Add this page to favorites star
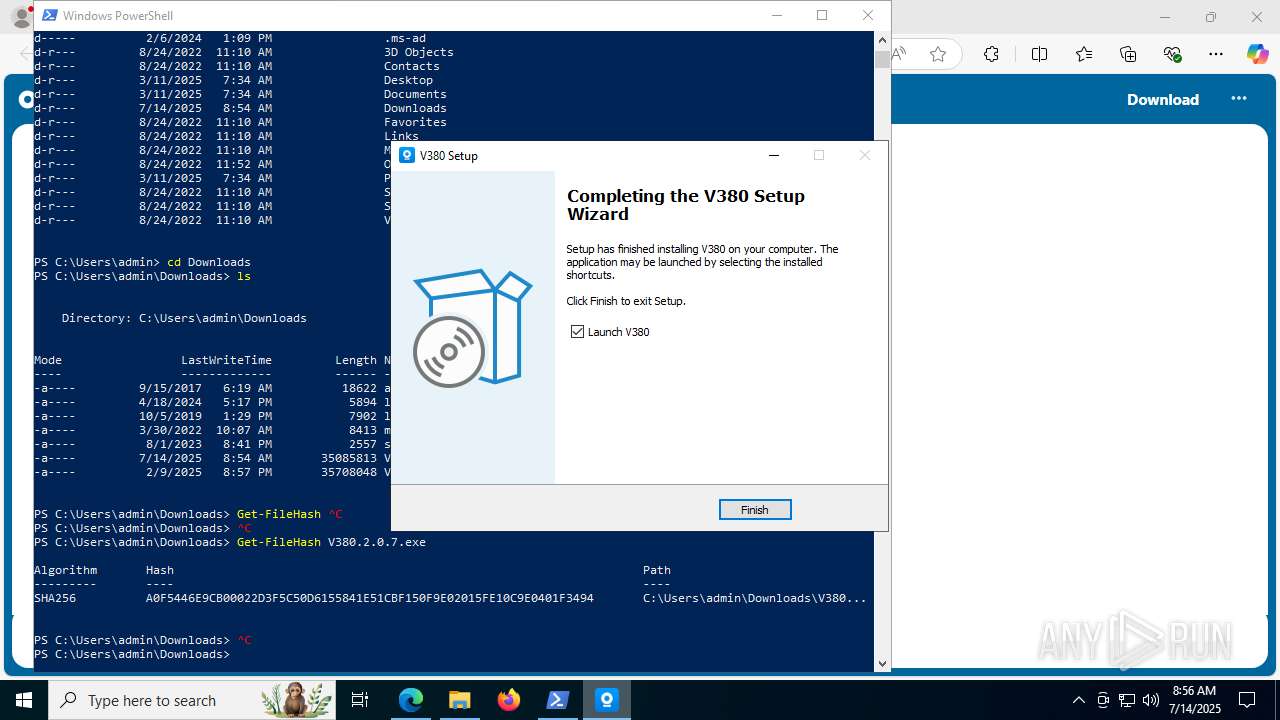This screenshot has height=720, width=1280. tap(938, 54)
